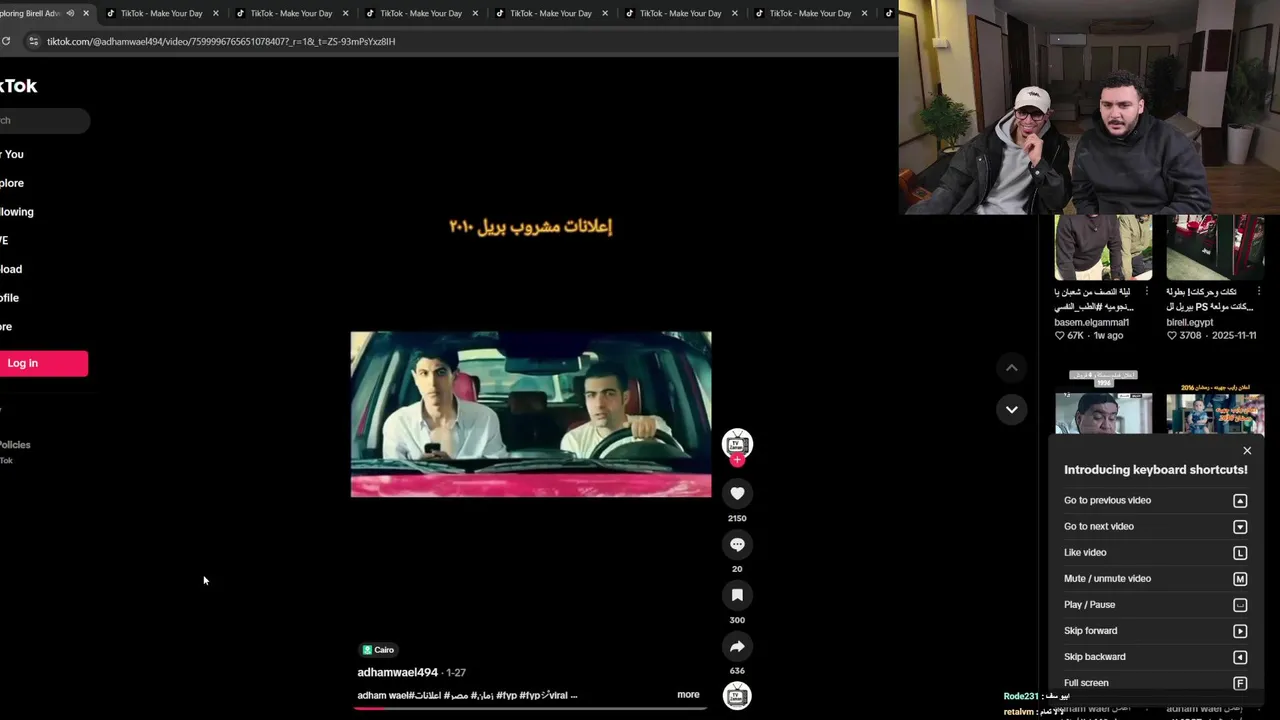The image size is (1280, 720).
Task: Click the L key icon in shortcuts
Action: (x=1240, y=553)
